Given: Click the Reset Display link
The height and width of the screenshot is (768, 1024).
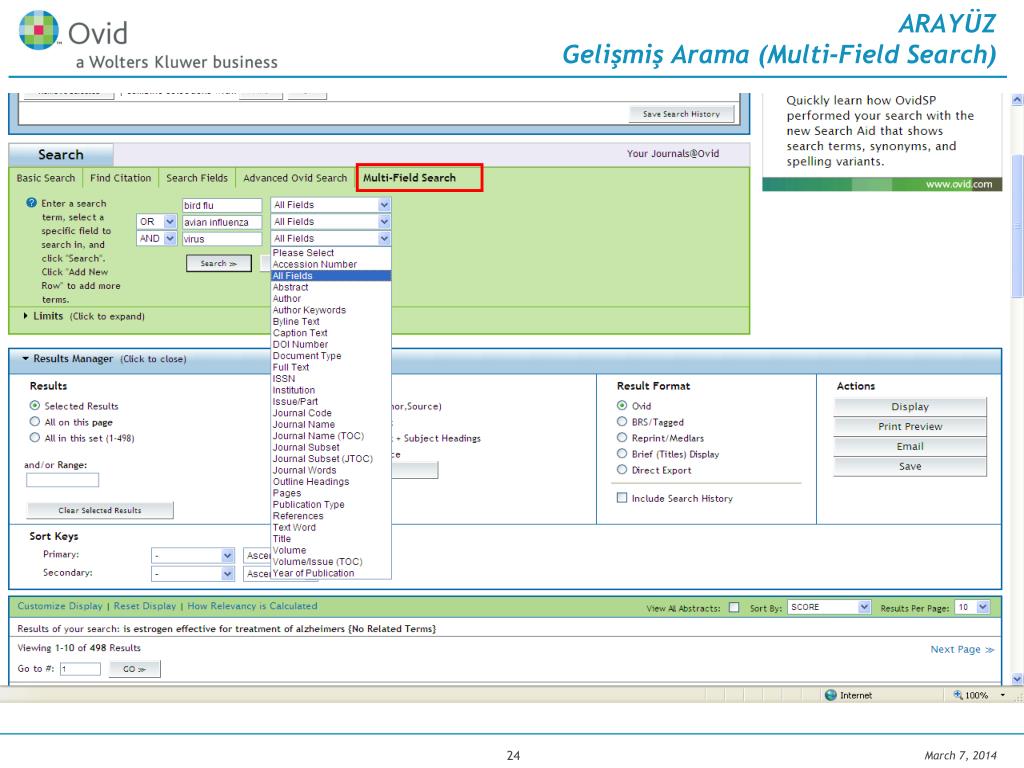Looking at the screenshot, I should coord(145,606).
